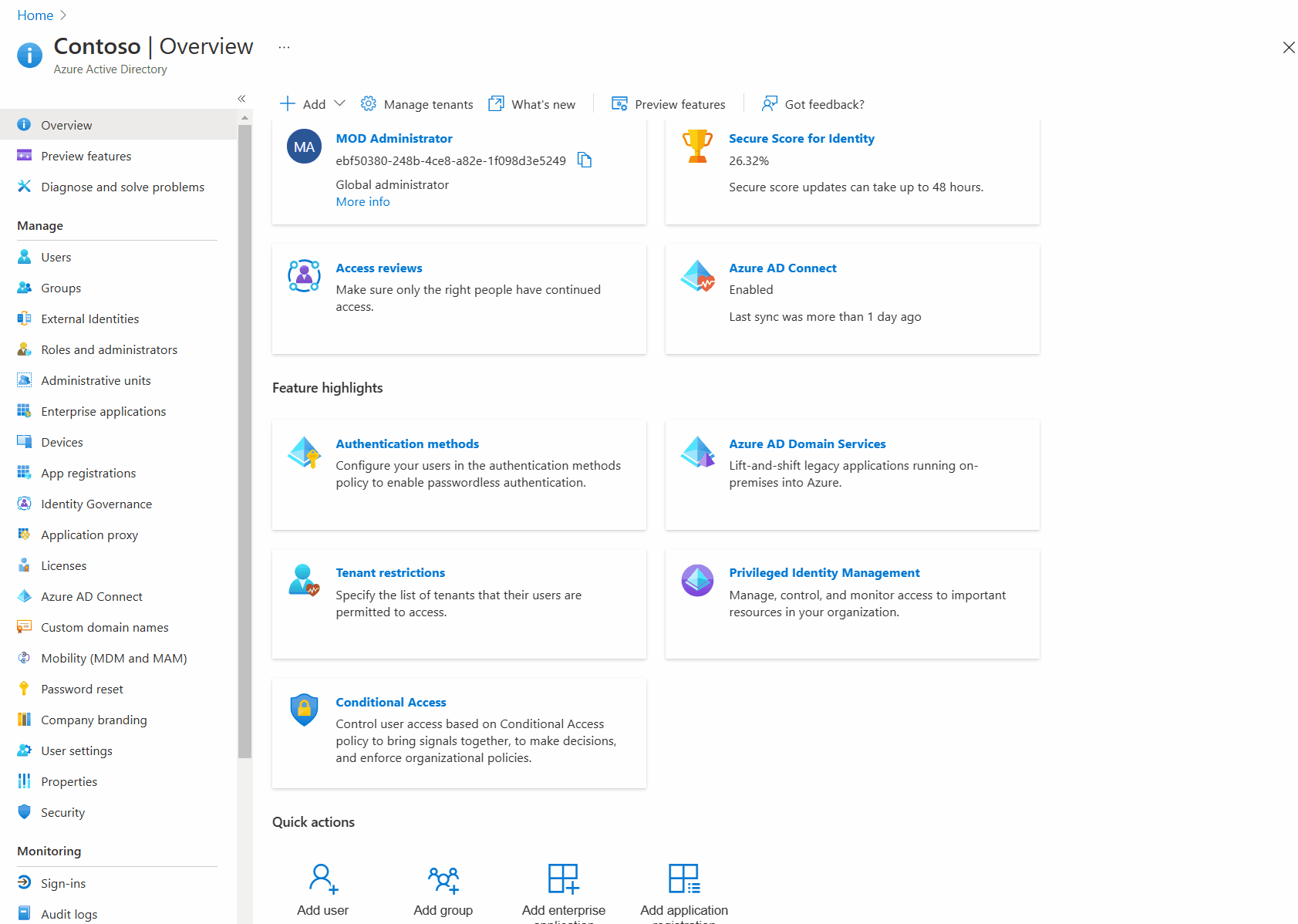
Task: Open Manage tenants from toolbar
Action: pos(417,104)
